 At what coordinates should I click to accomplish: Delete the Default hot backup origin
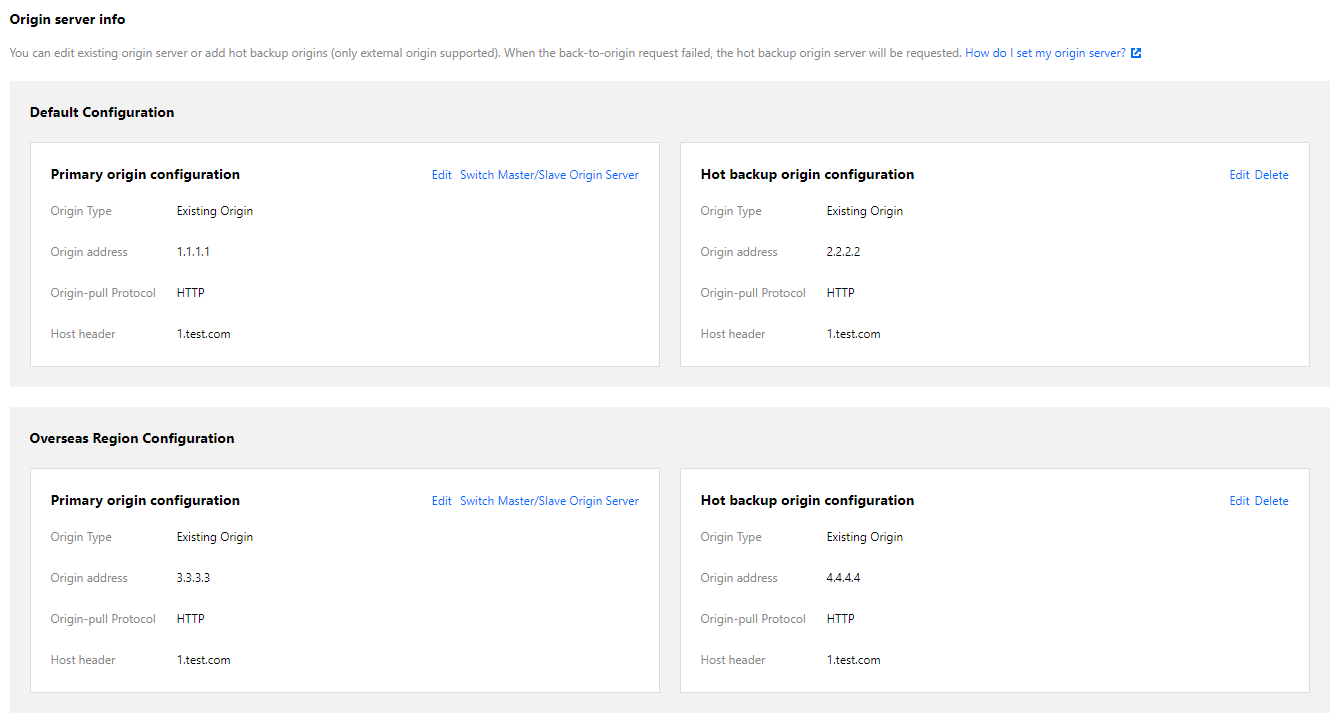[1271, 175]
